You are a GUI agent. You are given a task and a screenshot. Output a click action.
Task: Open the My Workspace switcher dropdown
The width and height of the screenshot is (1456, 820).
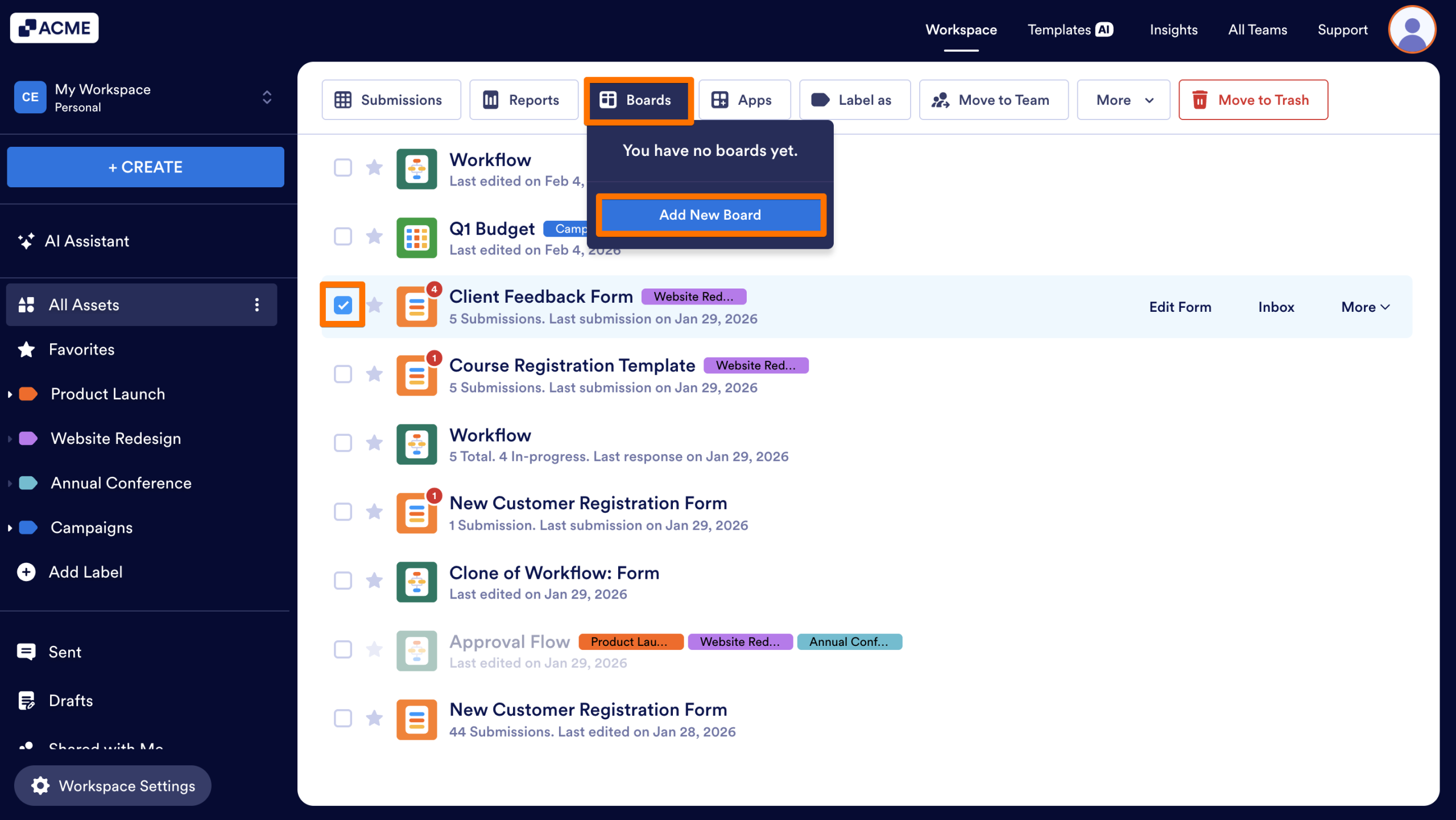click(267, 97)
